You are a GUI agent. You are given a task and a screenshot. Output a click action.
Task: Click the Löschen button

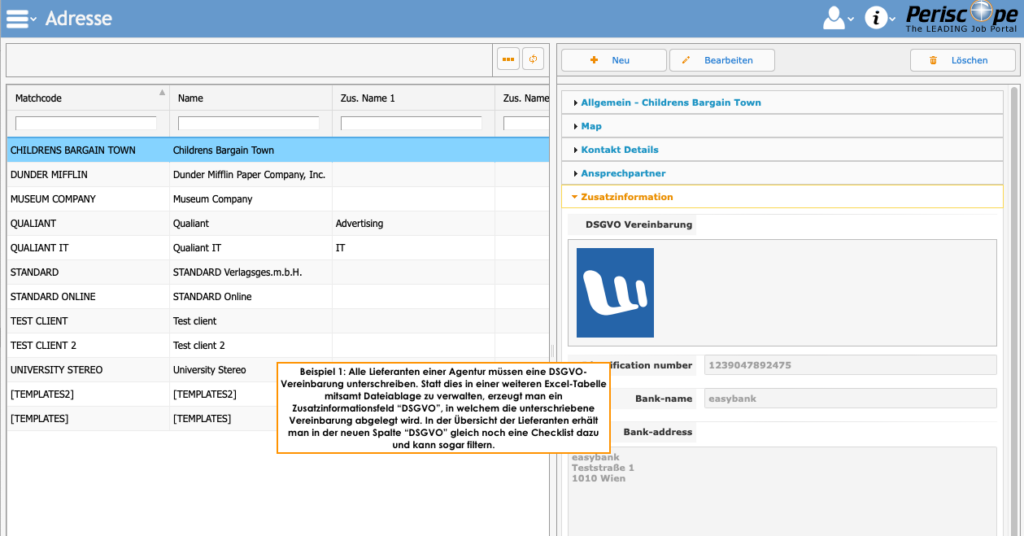tap(963, 60)
